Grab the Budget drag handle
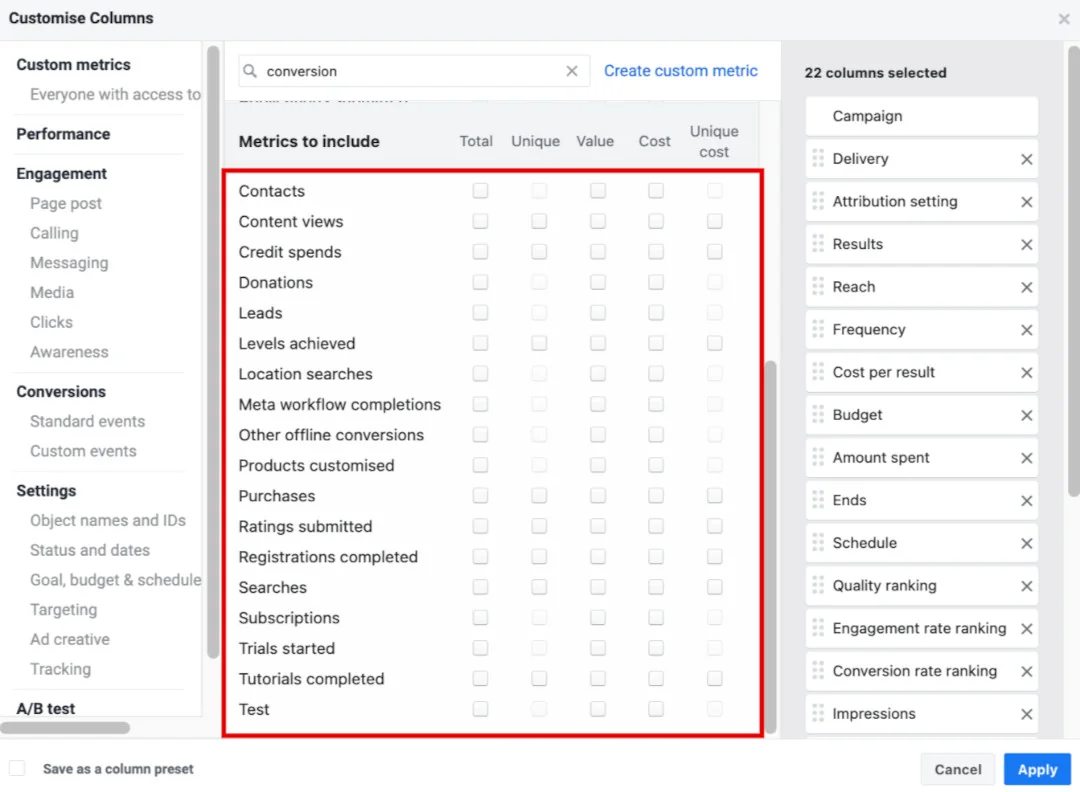The image size is (1080, 792). (818, 415)
